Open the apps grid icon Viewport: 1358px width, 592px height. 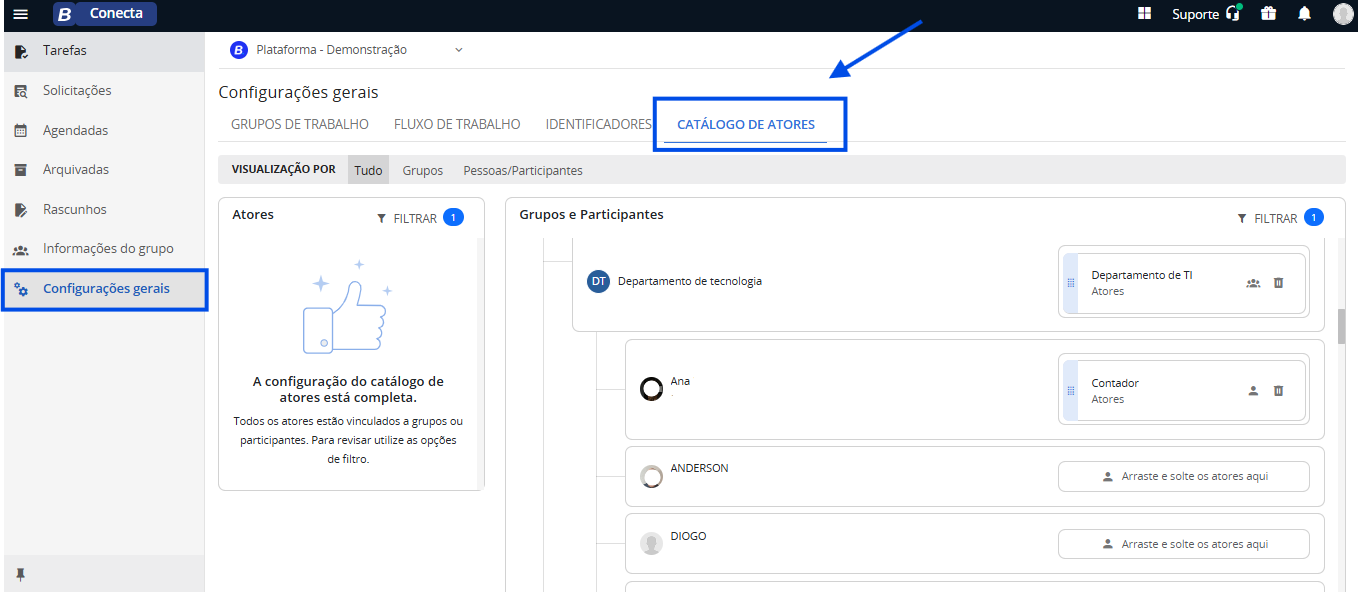(1145, 14)
